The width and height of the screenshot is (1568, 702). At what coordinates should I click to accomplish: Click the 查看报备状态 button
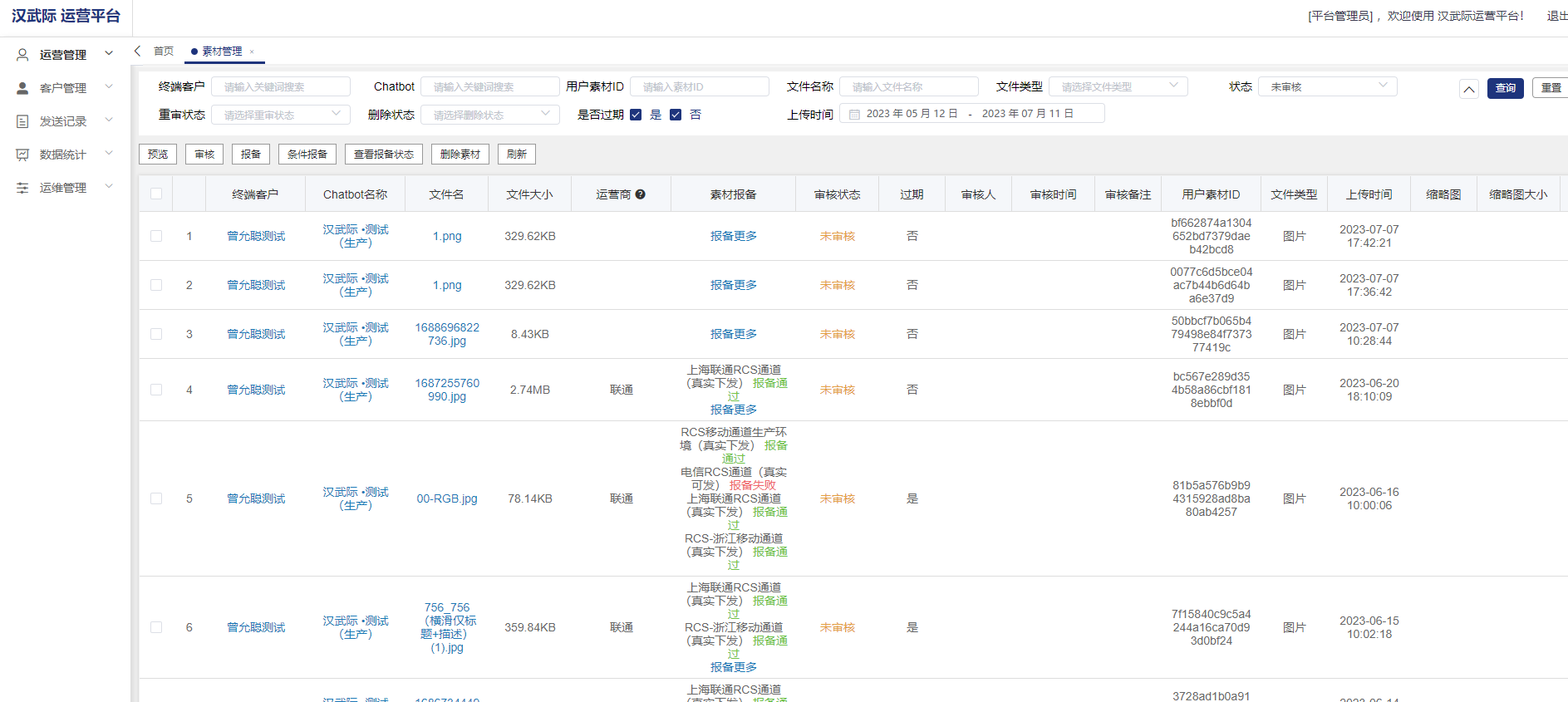384,155
